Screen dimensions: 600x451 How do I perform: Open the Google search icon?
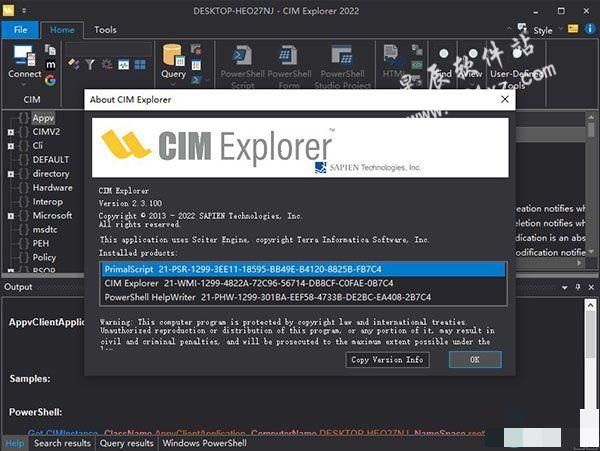[51, 80]
